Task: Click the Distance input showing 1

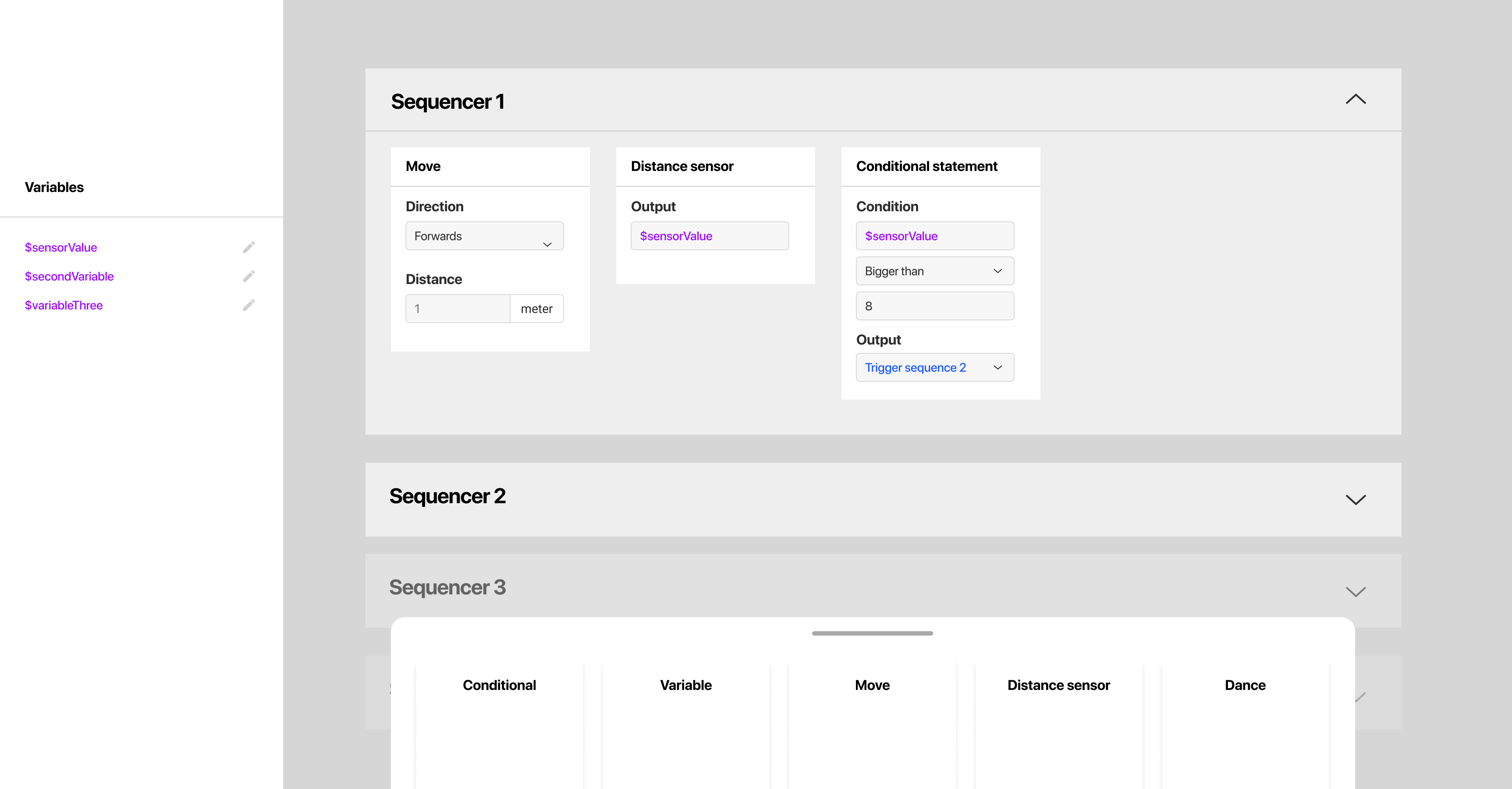Action: tap(457, 308)
